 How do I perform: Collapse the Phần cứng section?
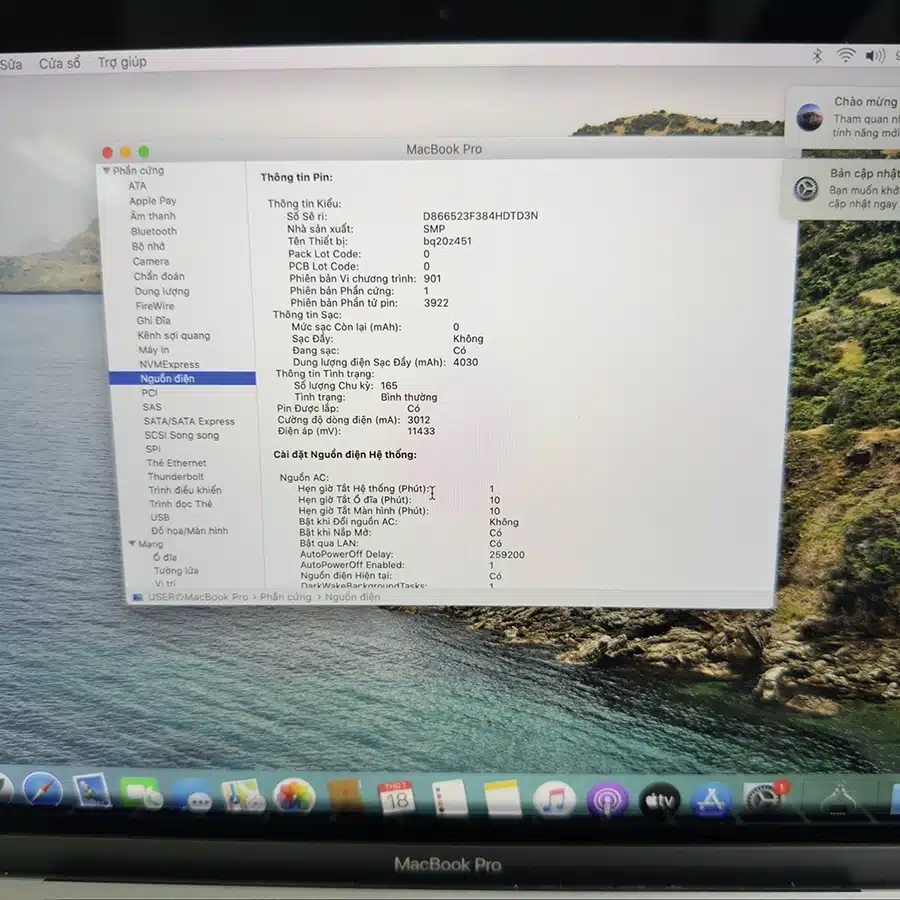coord(107,170)
